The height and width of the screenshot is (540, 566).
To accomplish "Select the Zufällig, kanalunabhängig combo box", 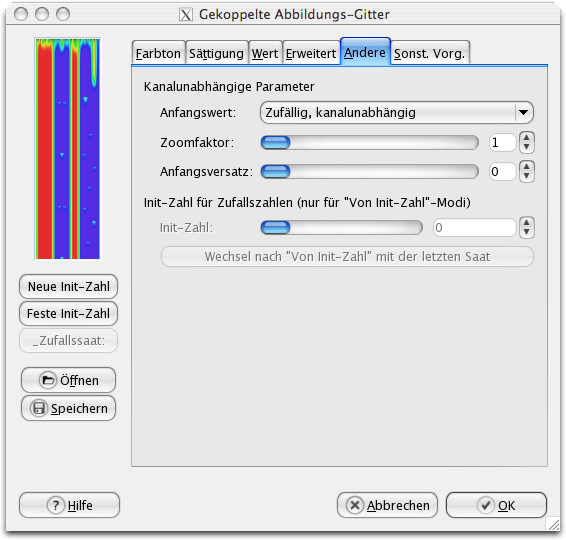I will [x=396, y=113].
